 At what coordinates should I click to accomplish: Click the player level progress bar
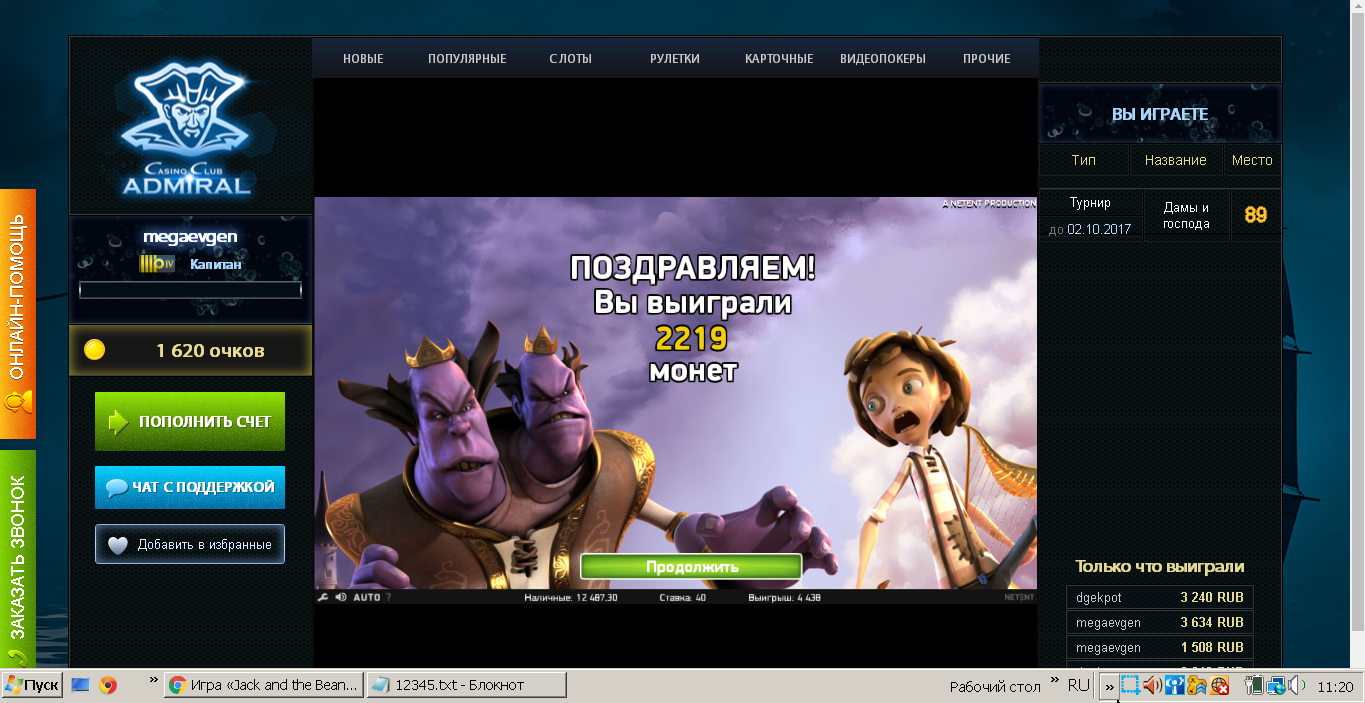pyautogui.click(x=190, y=290)
